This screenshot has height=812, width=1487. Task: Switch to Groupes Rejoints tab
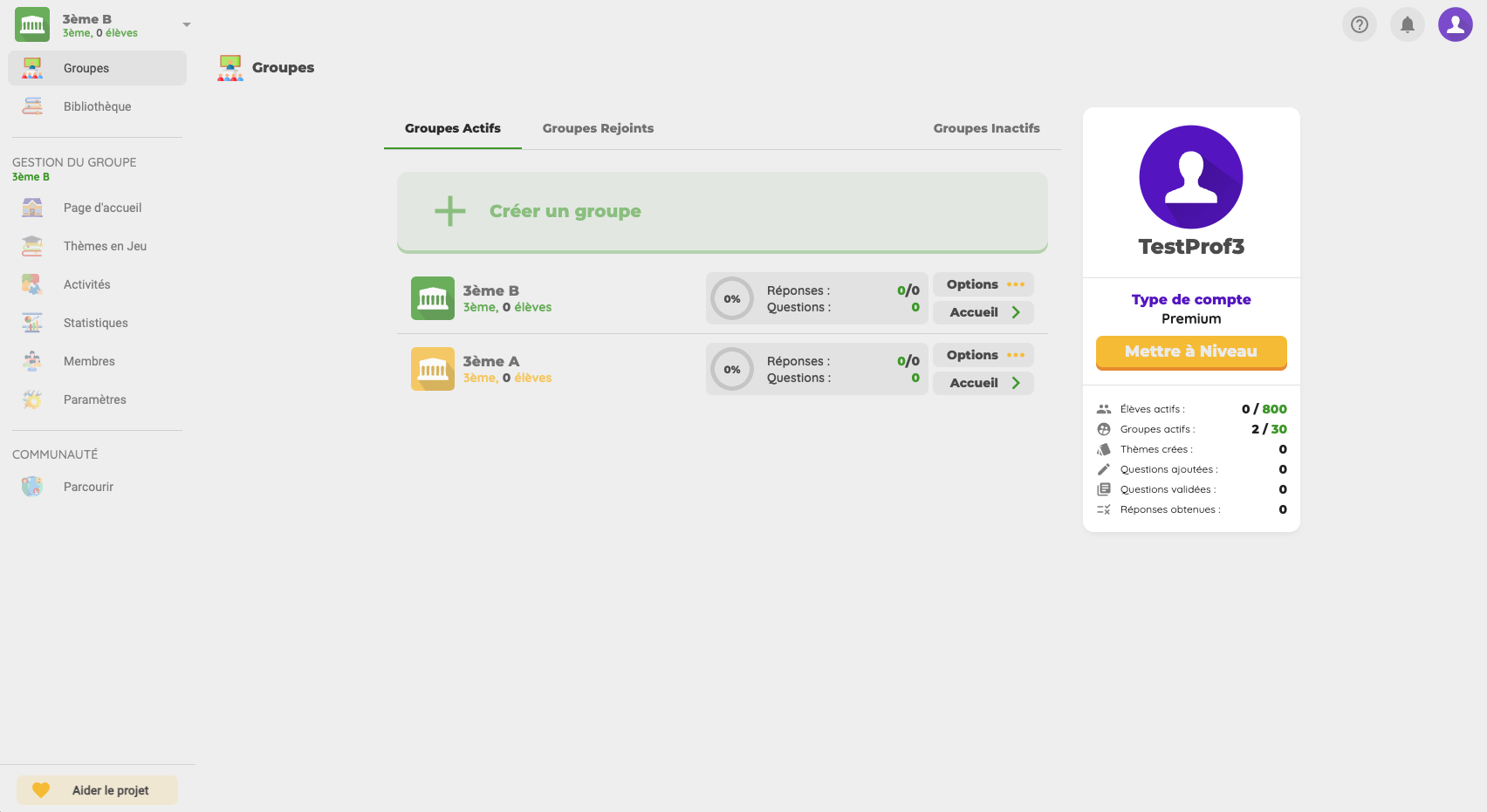(598, 128)
